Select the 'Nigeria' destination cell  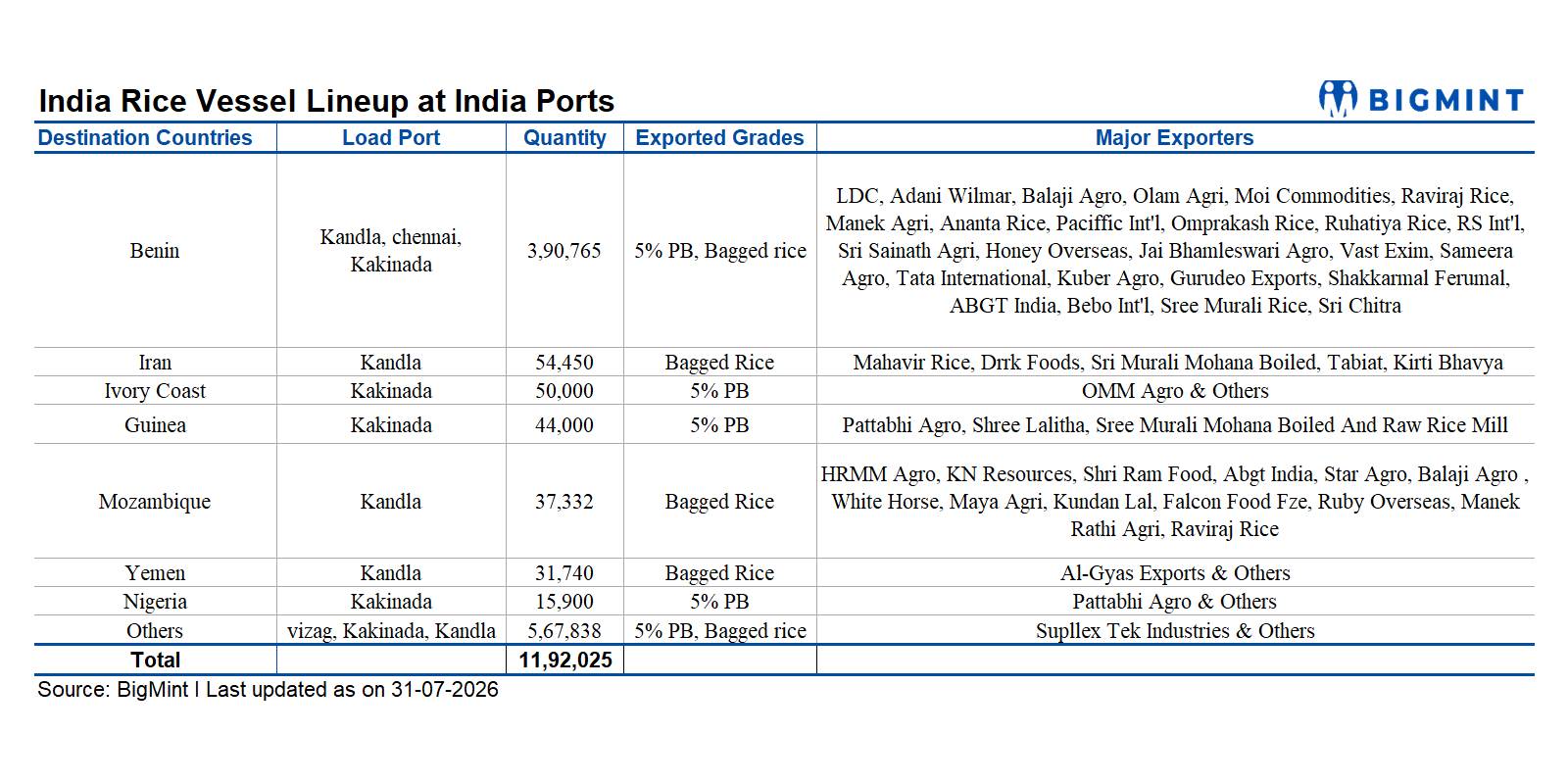tap(155, 602)
